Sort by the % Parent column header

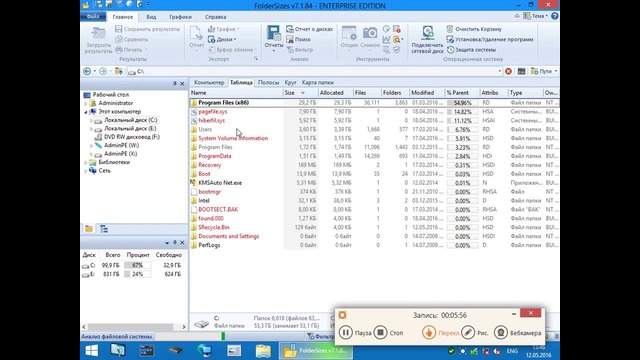pos(462,93)
